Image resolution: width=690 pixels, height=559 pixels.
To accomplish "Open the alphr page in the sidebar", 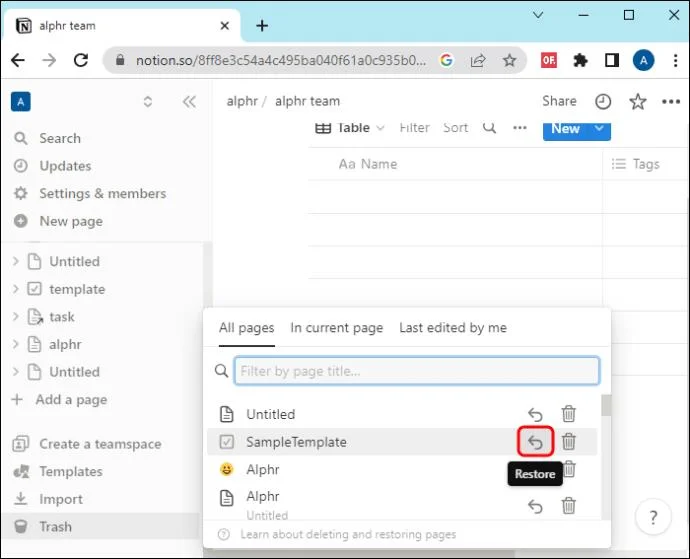I will [65, 344].
